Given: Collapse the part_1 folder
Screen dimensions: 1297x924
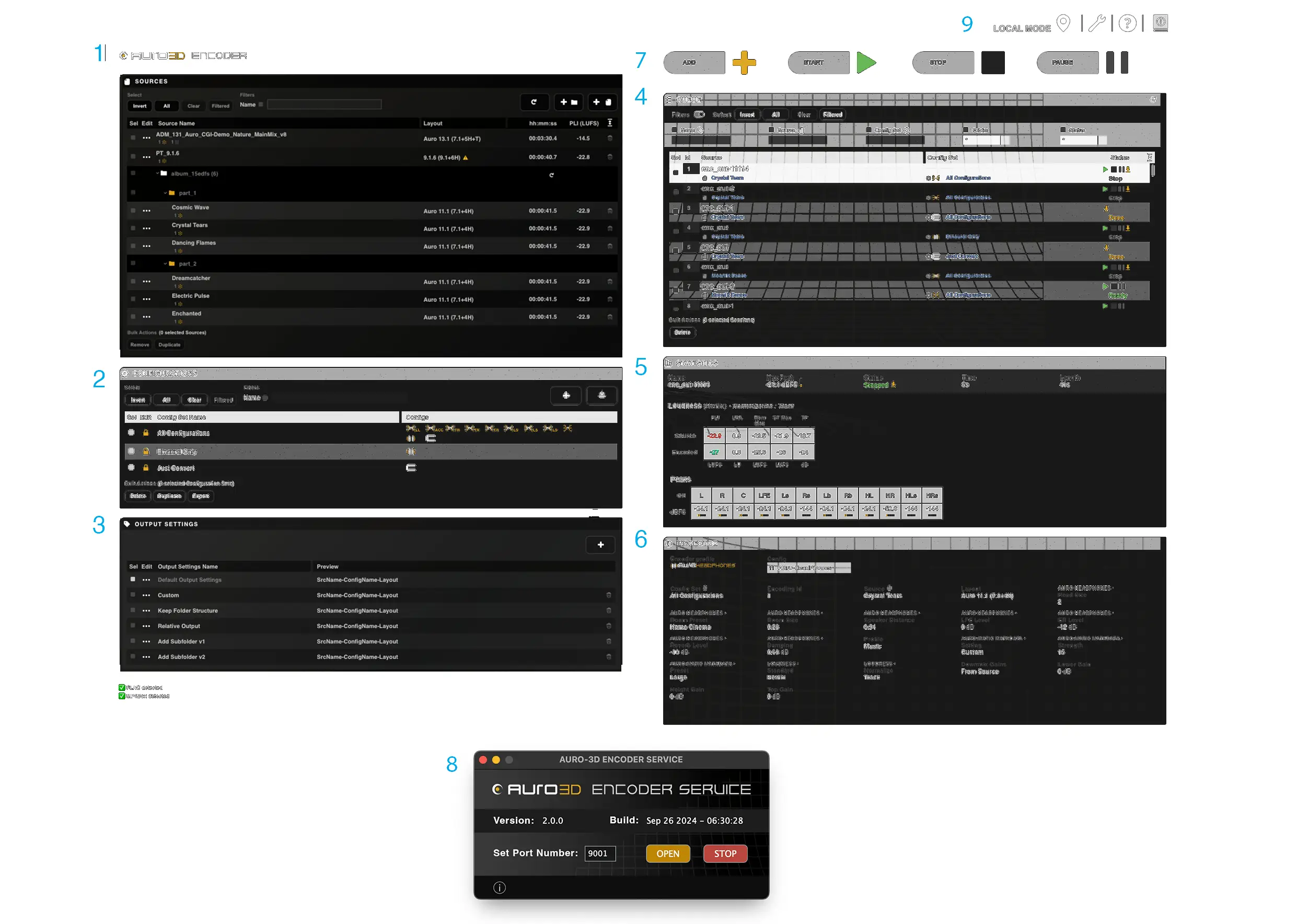Looking at the screenshot, I should pos(166,193).
